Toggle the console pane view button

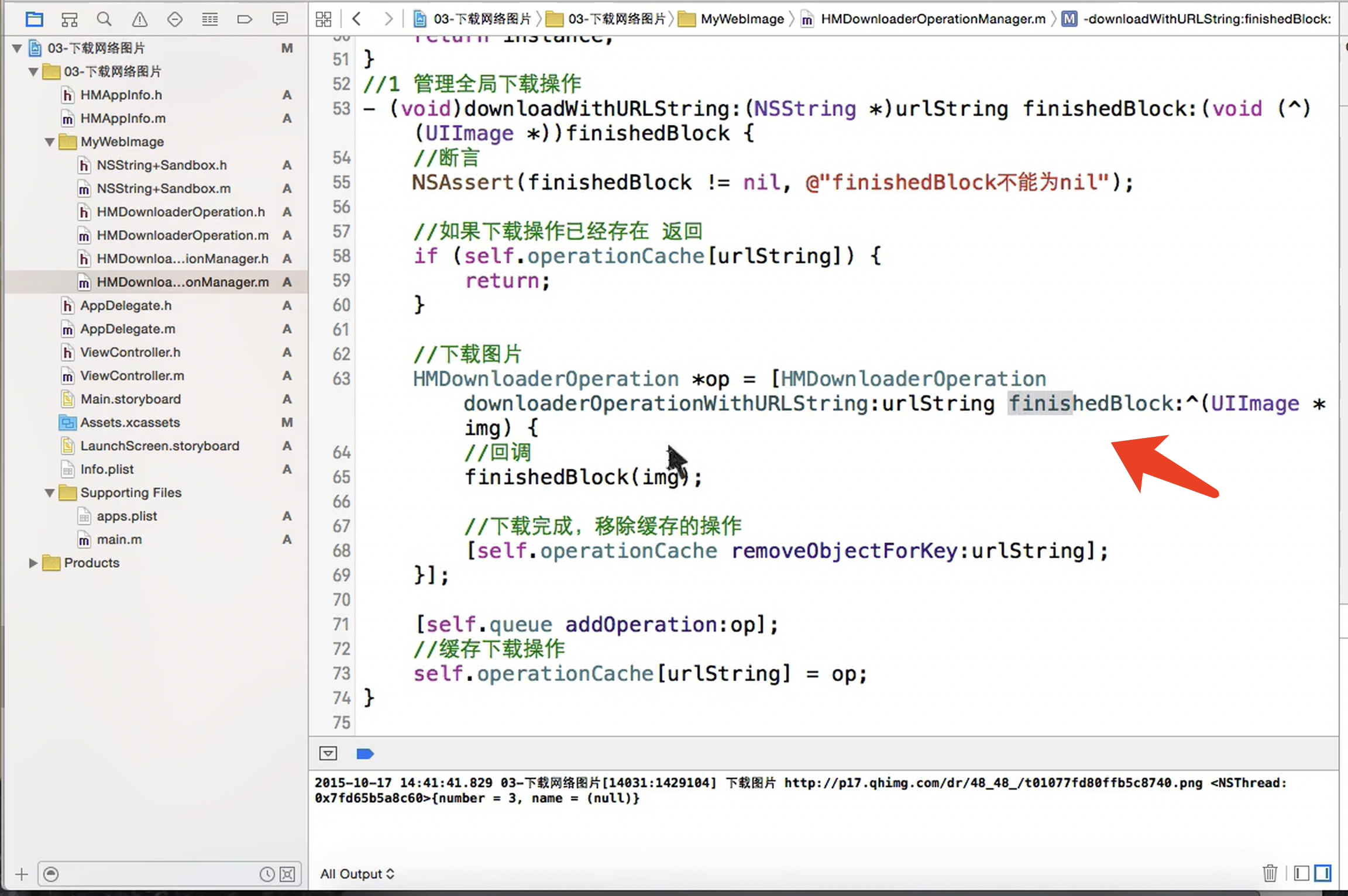[1322, 873]
